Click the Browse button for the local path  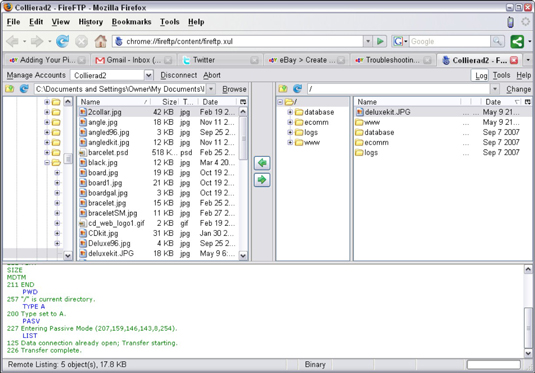(x=234, y=89)
